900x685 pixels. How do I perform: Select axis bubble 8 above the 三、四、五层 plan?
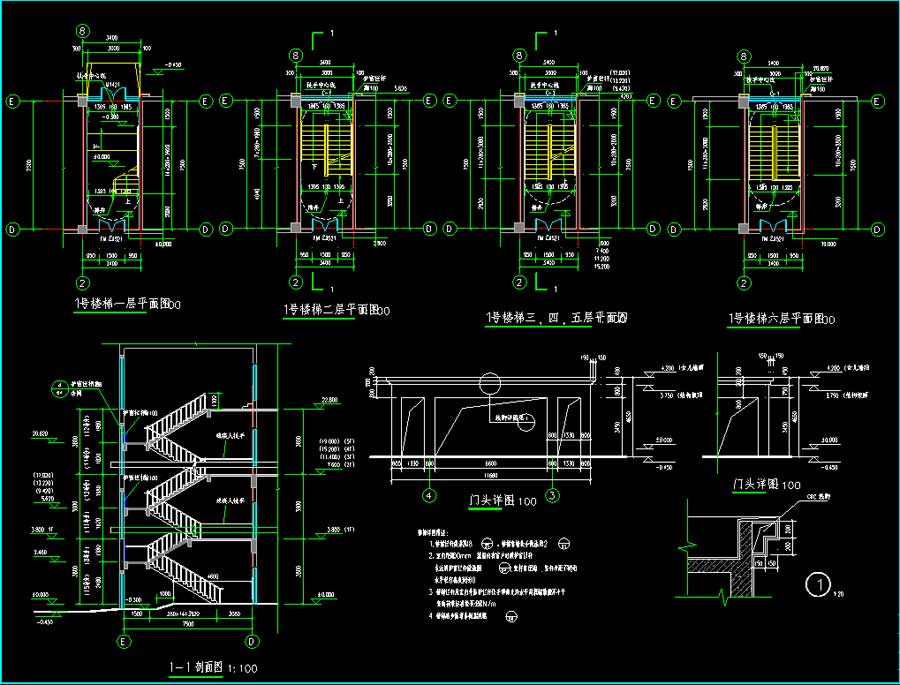tap(519, 55)
